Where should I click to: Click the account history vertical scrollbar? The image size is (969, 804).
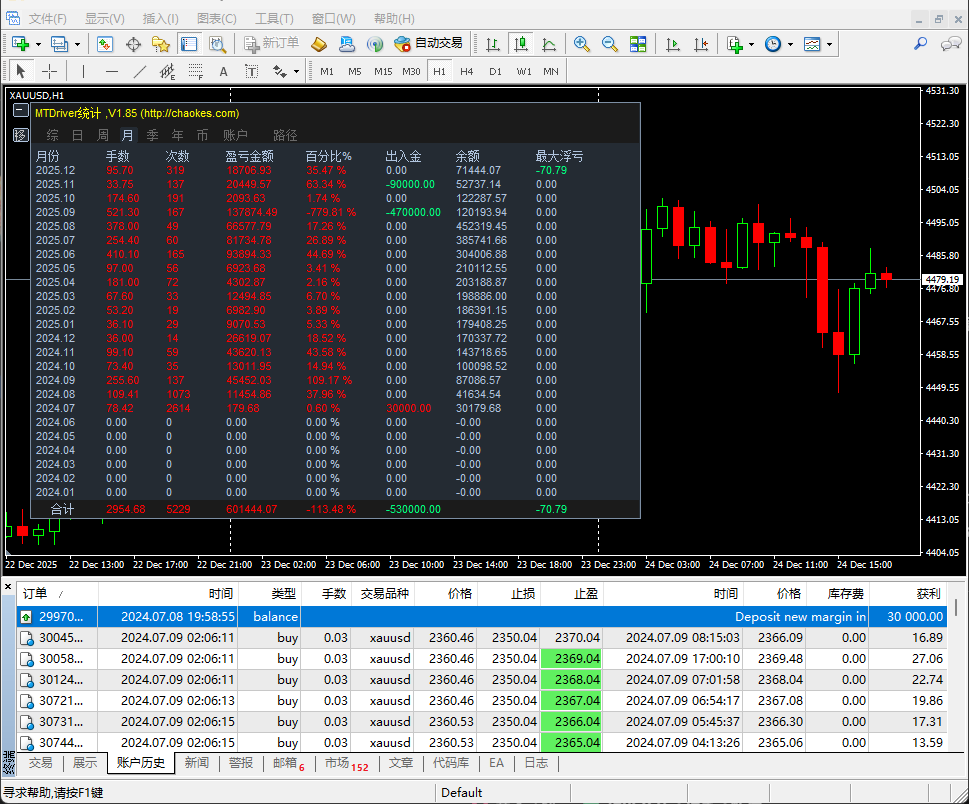pyautogui.click(x=961, y=680)
